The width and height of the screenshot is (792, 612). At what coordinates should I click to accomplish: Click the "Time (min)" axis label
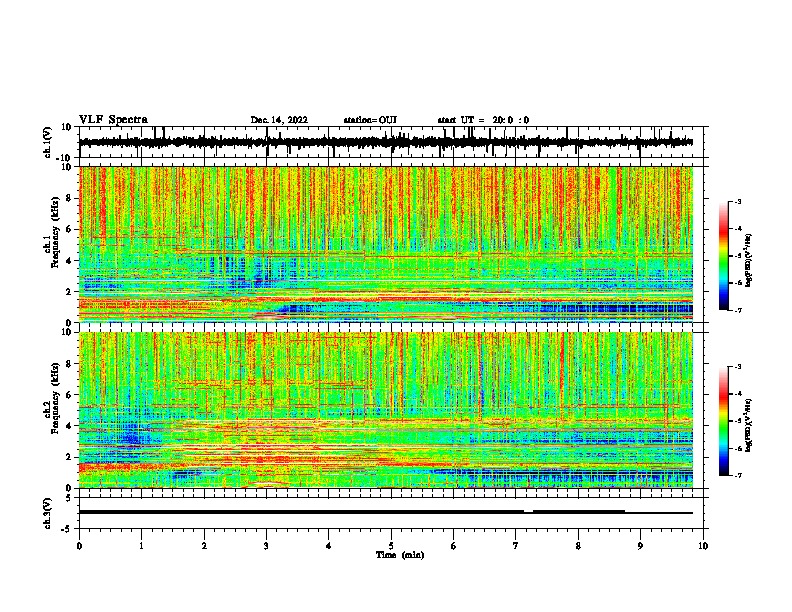[400, 555]
